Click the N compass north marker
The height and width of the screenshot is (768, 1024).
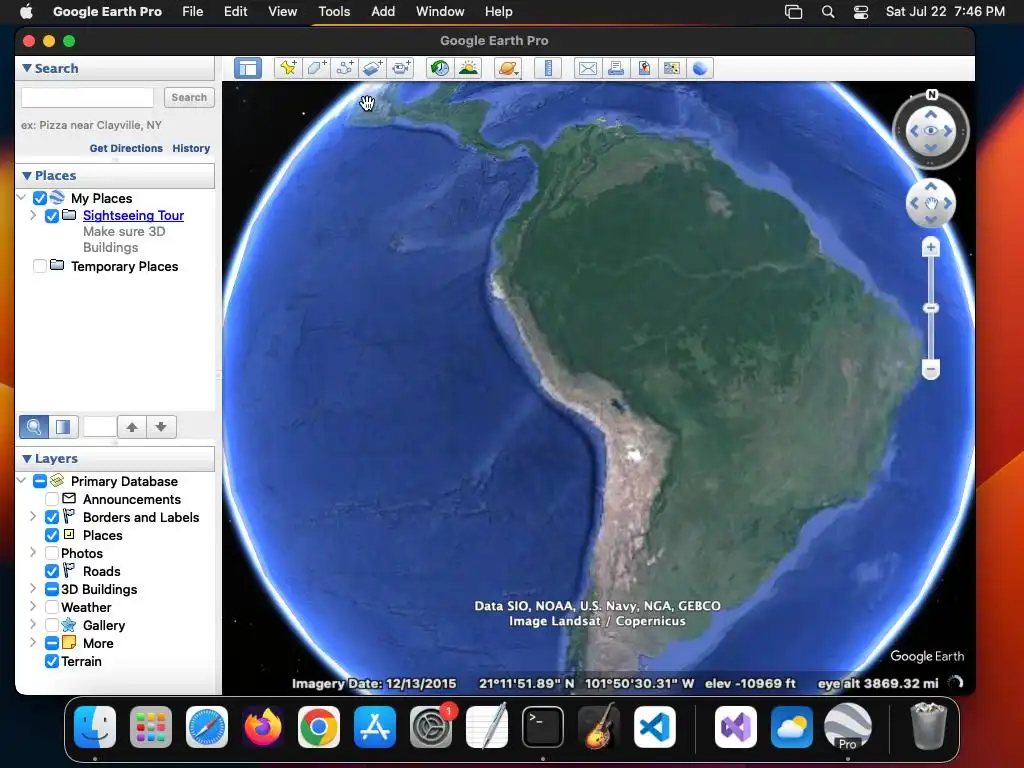pyautogui.click(x=932, y=95)
